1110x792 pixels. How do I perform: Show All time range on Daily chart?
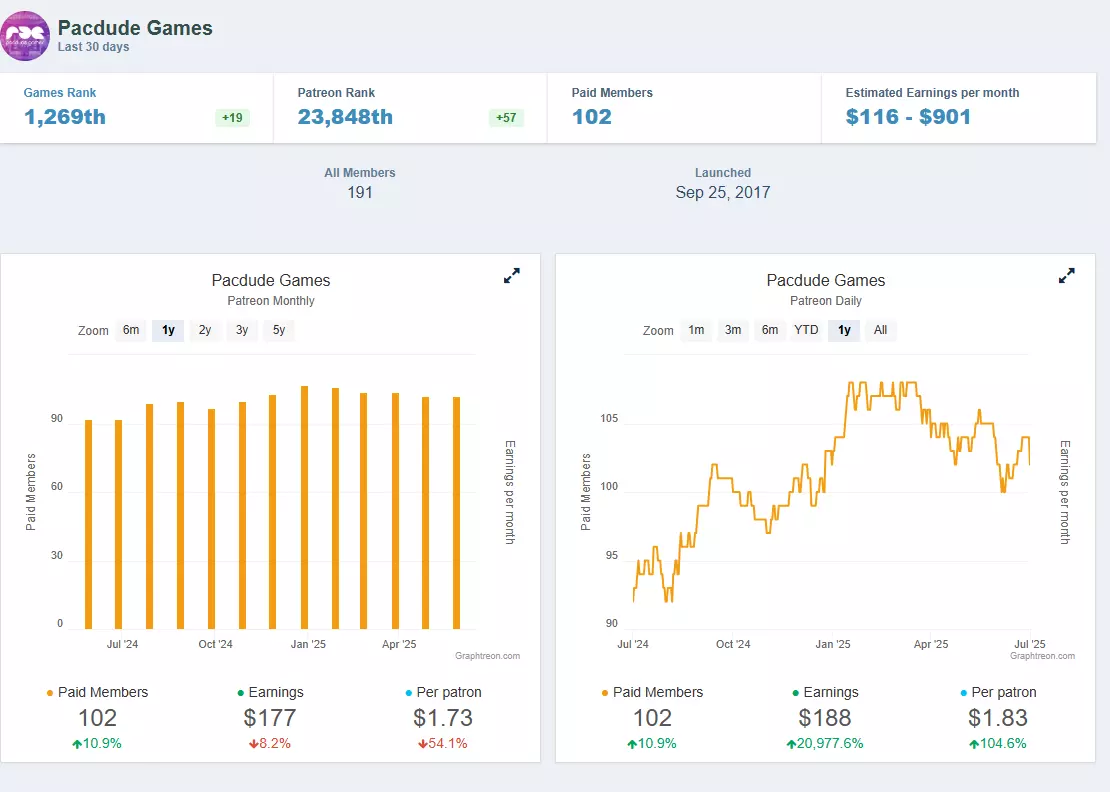(x=881, y=331)
